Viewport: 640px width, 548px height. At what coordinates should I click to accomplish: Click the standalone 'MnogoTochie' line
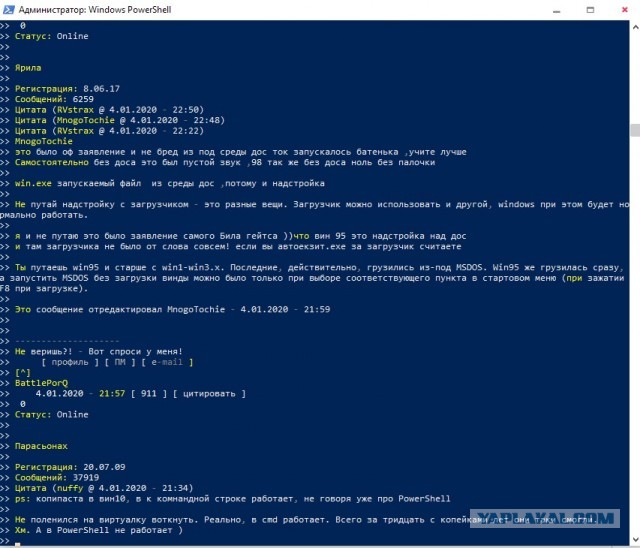pyautogui.click(x=44, y=141)
